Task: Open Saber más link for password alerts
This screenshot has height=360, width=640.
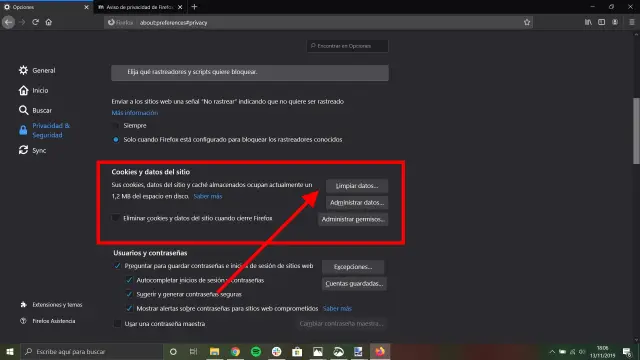Action: point(337,309)
